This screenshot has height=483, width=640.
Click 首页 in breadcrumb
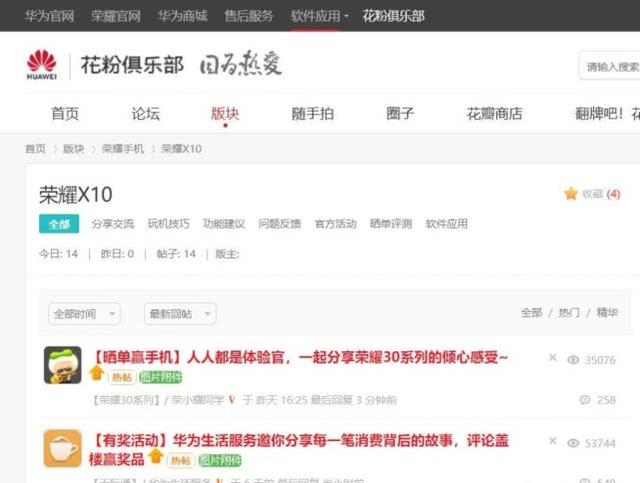point(36,149)
